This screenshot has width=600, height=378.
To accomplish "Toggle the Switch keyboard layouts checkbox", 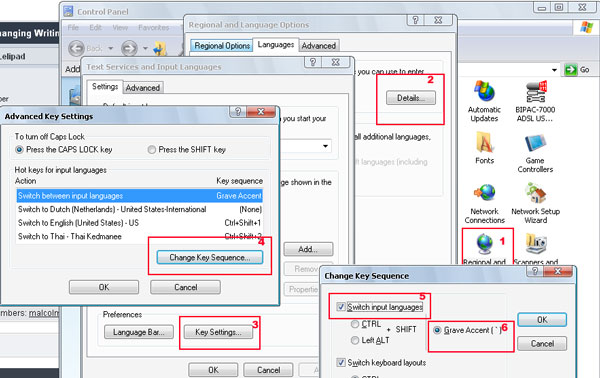I will click(341, 362).
